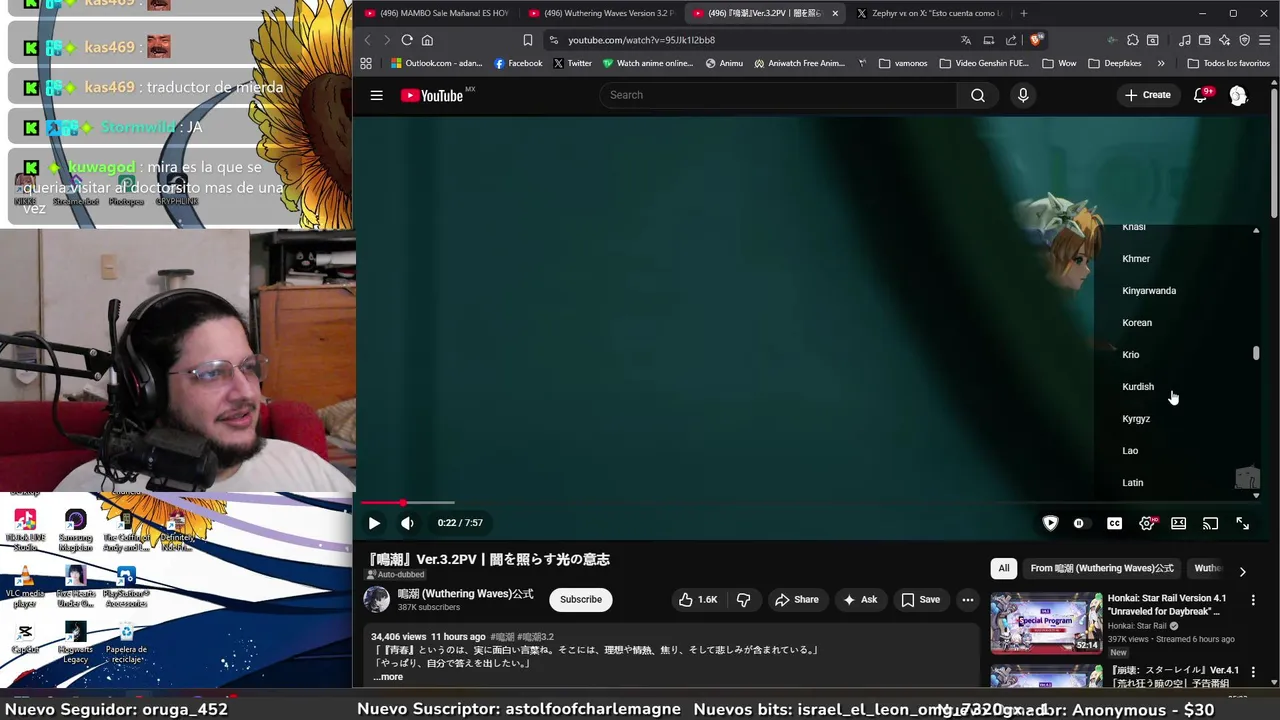Mute the video volume icon

click(407, 523)
